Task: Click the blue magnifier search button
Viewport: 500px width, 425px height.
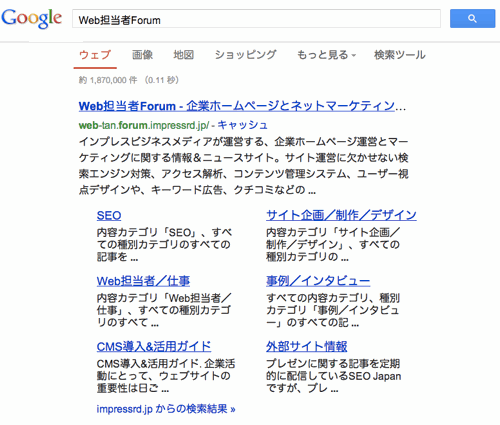Action: pos(472,18)
